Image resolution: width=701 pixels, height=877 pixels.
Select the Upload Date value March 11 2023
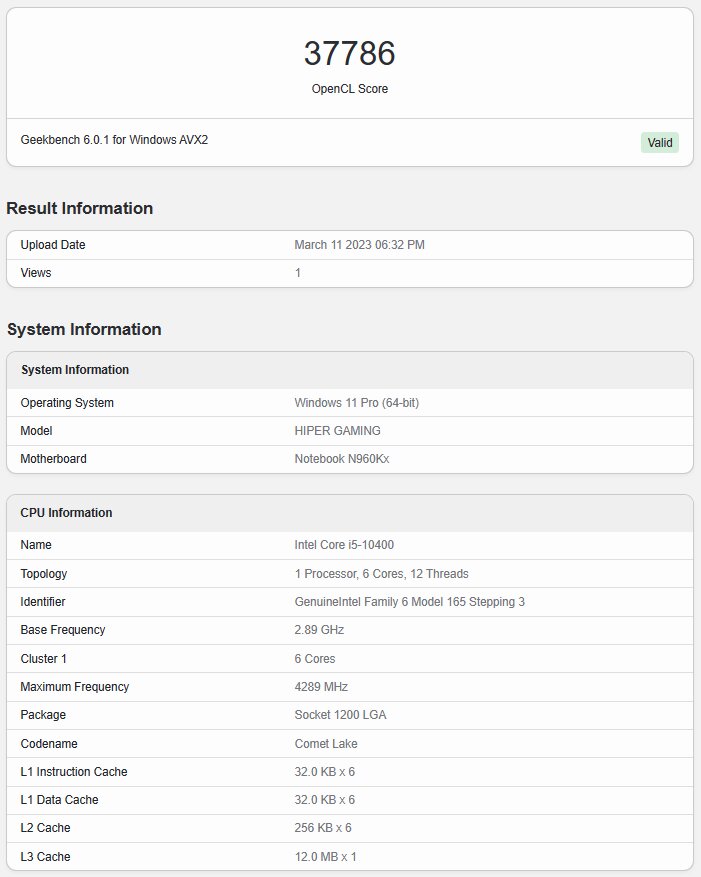(x=359, y=245)
